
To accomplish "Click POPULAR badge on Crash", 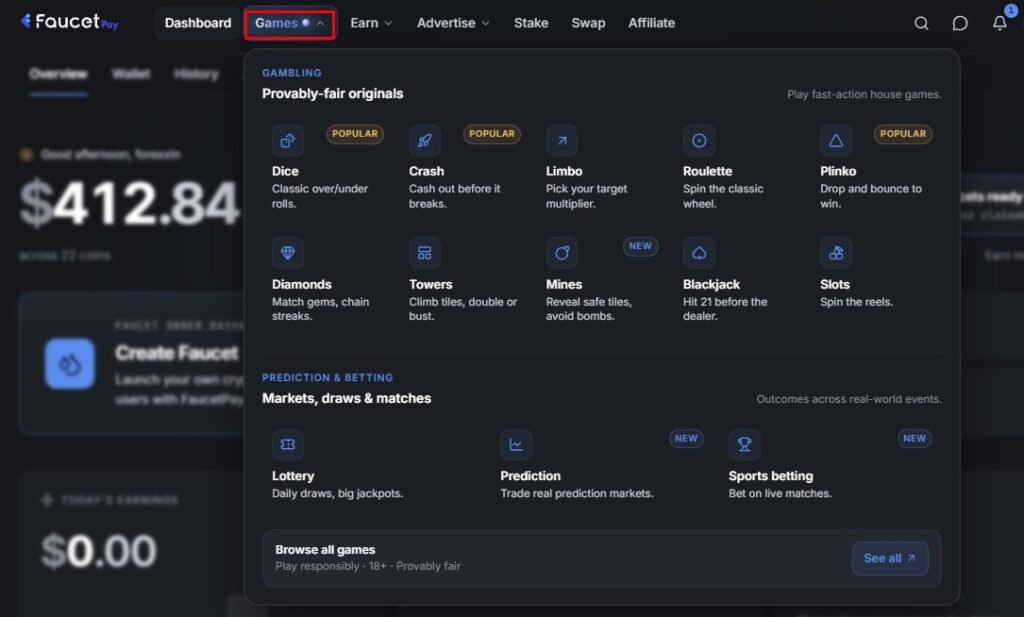I will coord(492,134).
